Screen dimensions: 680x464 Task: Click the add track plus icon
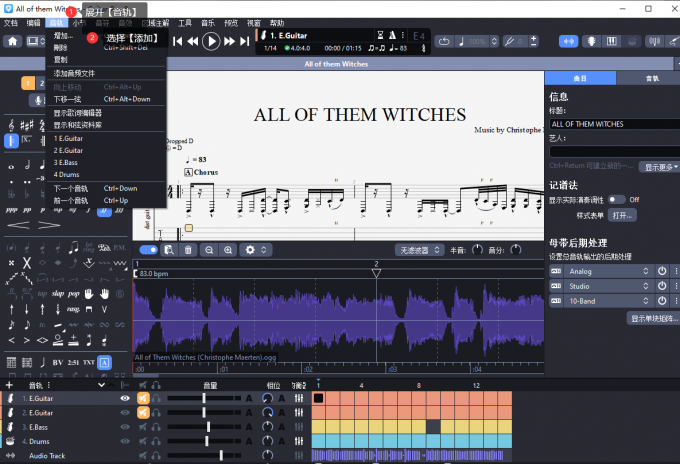pos(8,385)
